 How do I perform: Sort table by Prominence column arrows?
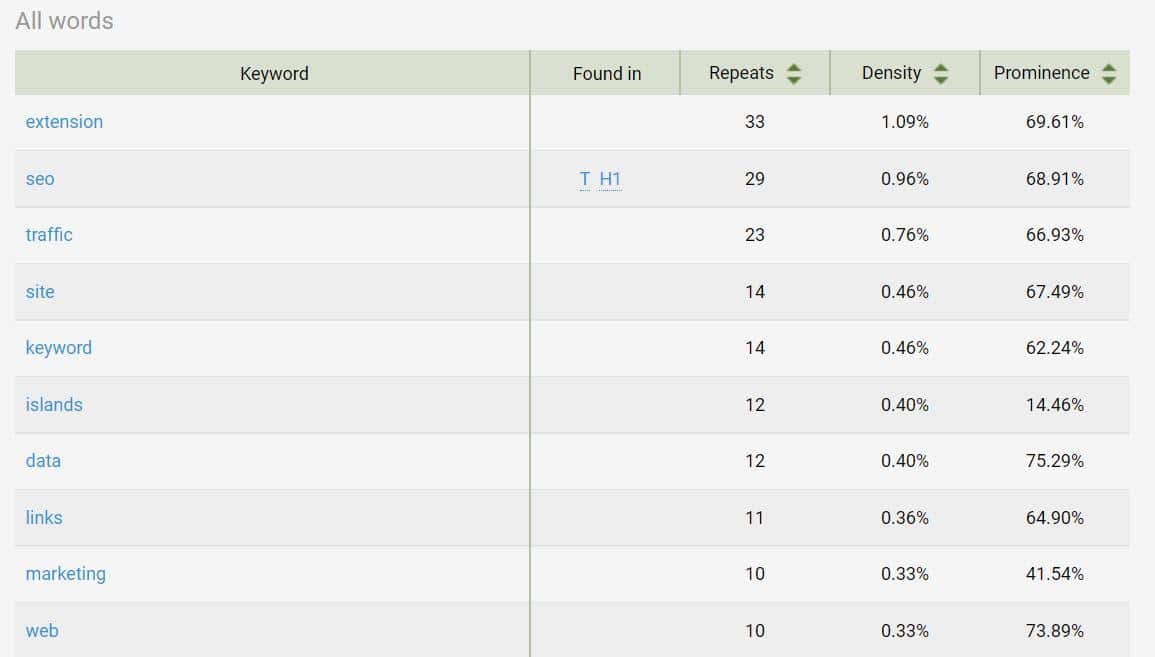coord(1109,74)
